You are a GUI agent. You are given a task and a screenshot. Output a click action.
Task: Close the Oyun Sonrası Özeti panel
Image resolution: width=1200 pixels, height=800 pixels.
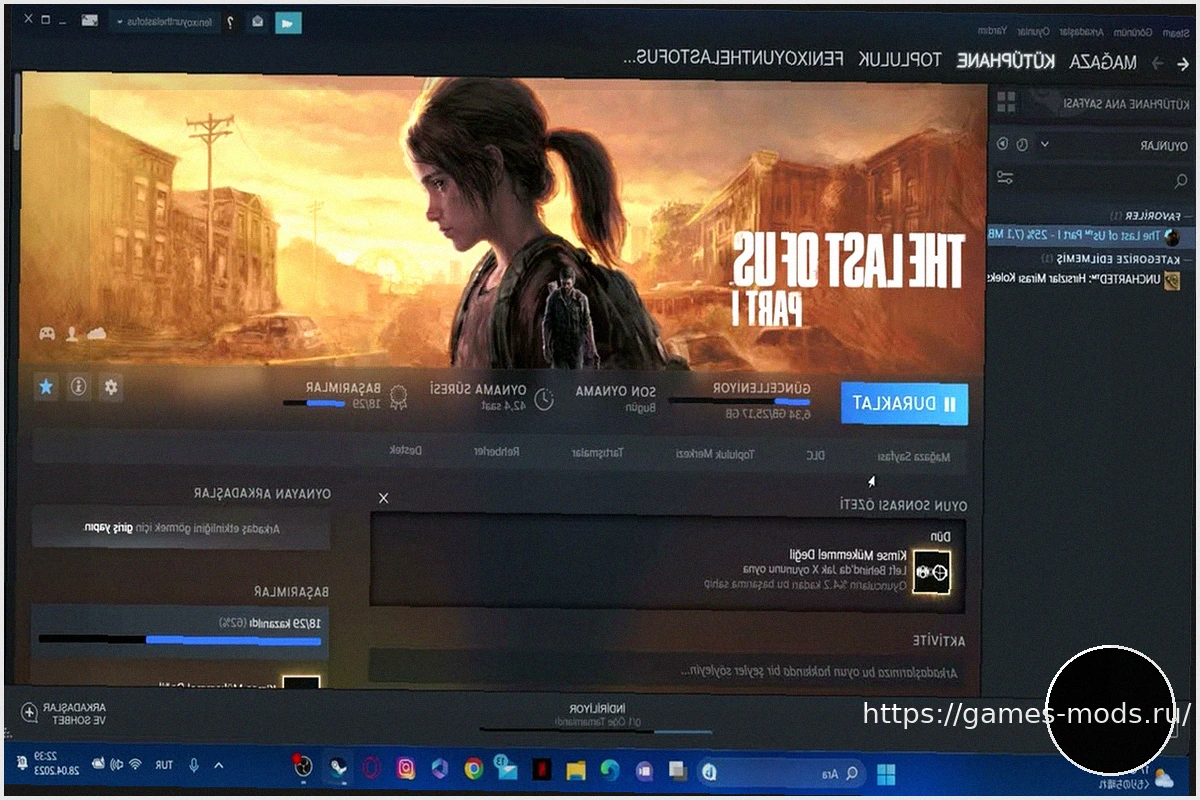coord(383,497)
